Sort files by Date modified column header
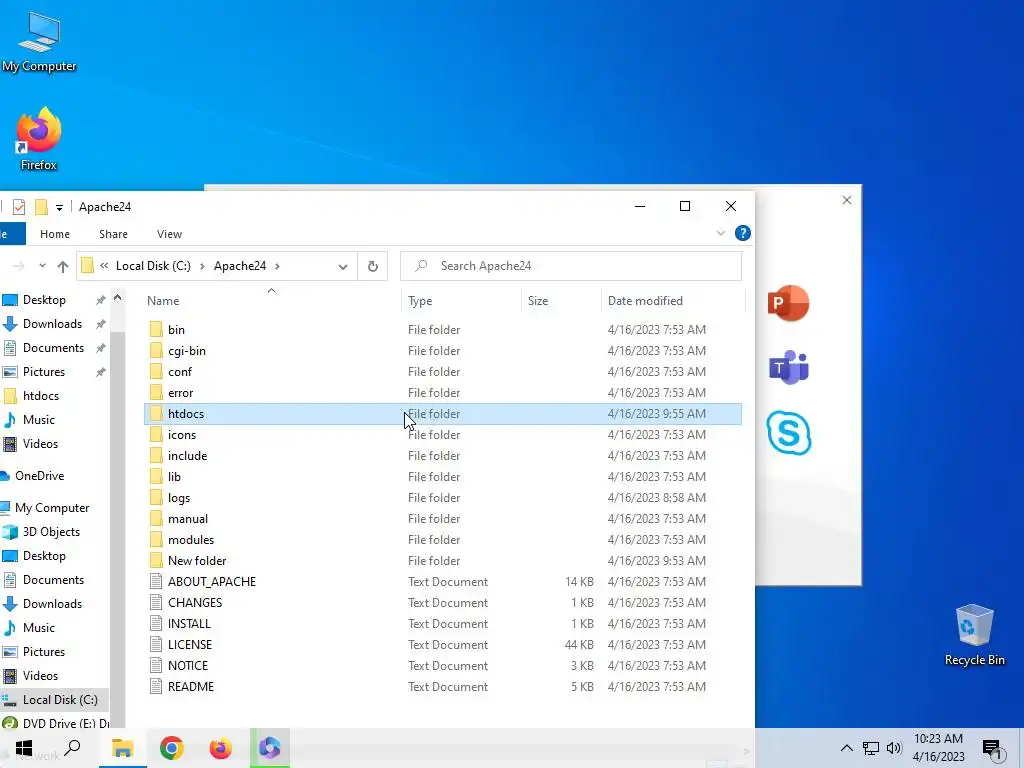Viewport: 1024px width, 768px height. [672, 300]
